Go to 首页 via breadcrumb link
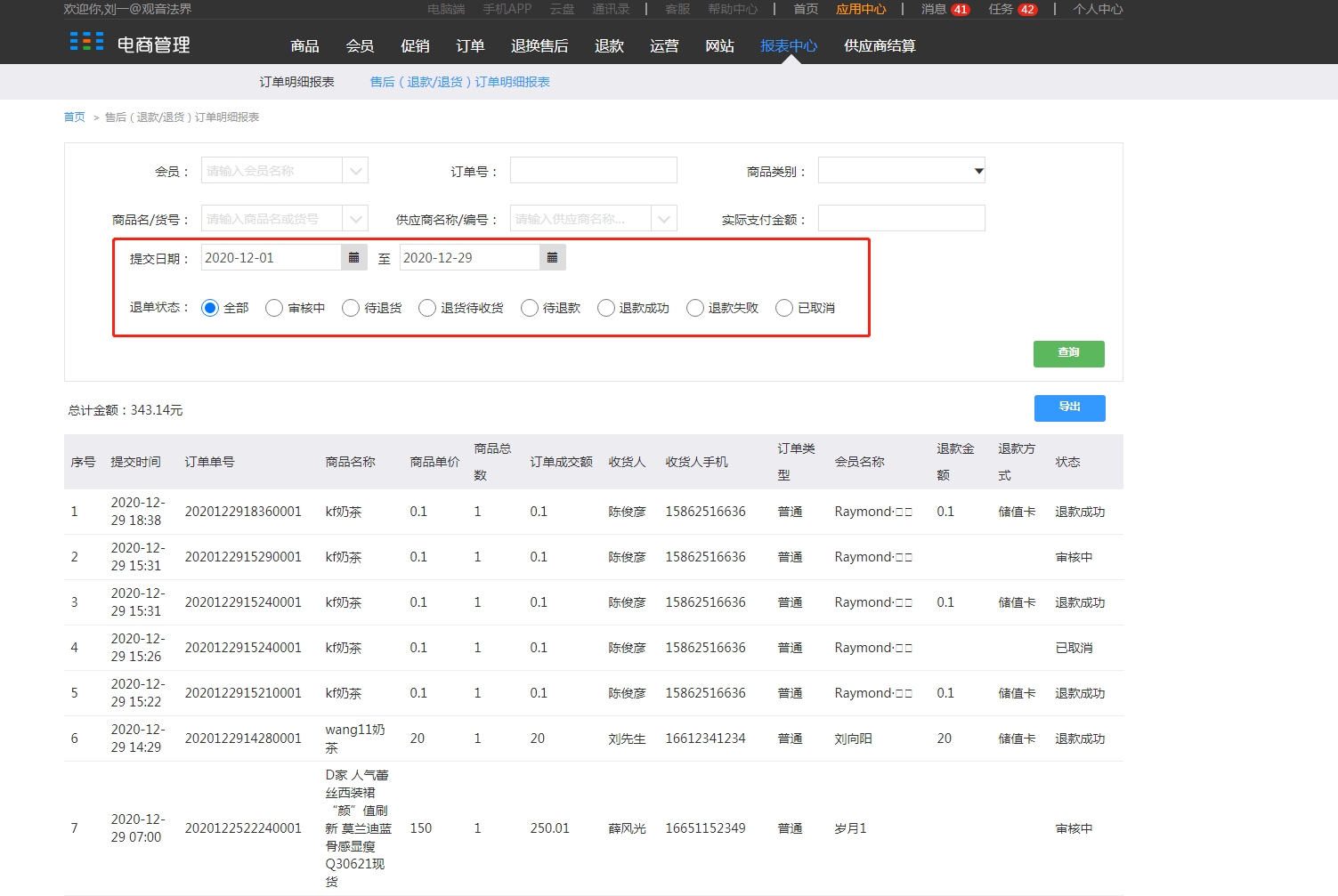1338x896 pixels. tap(75, 117)
